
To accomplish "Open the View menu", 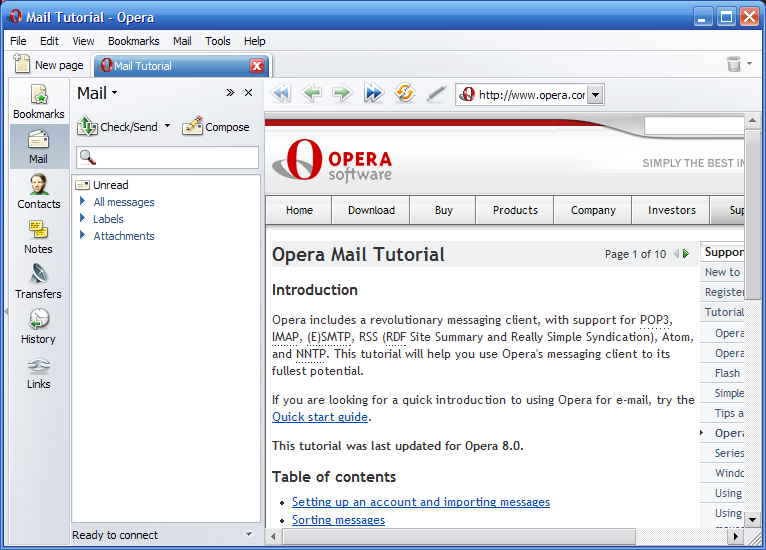I will pyautogui.click(x=83, y=41).
